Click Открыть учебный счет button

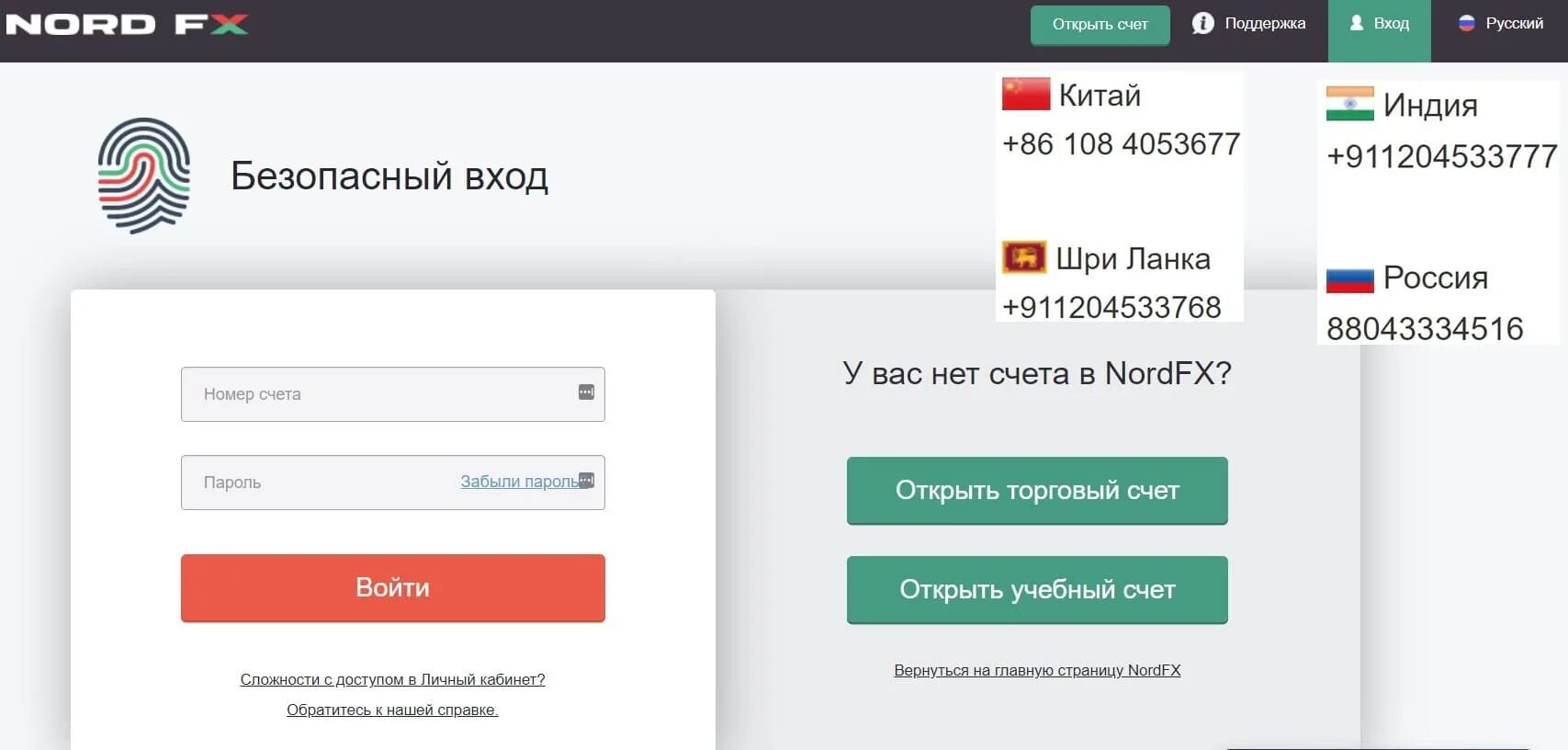(x=1037, y=590)
